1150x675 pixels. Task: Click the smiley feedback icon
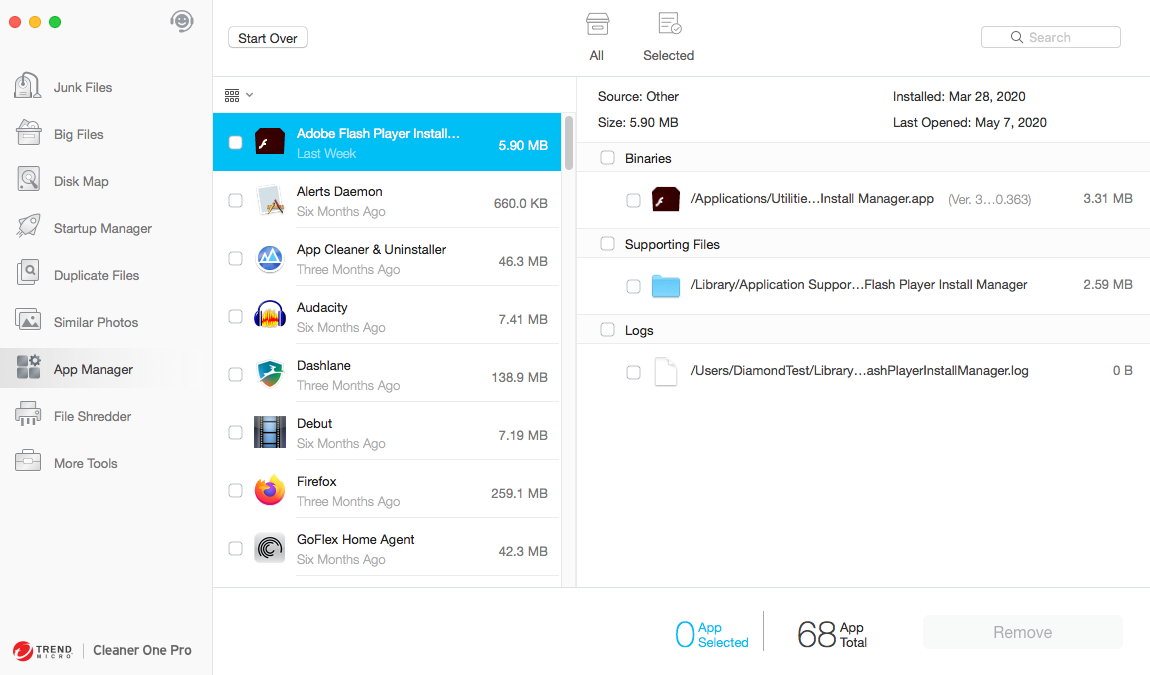(181, 21)
